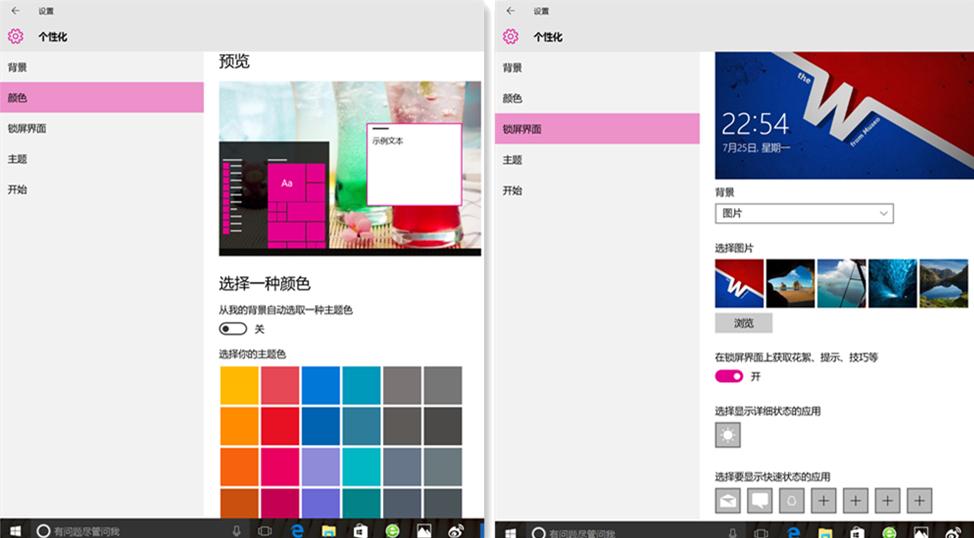974x538 pixels.
Task: Launch Edge from left taskbar
Action: [x=297, y=531]
